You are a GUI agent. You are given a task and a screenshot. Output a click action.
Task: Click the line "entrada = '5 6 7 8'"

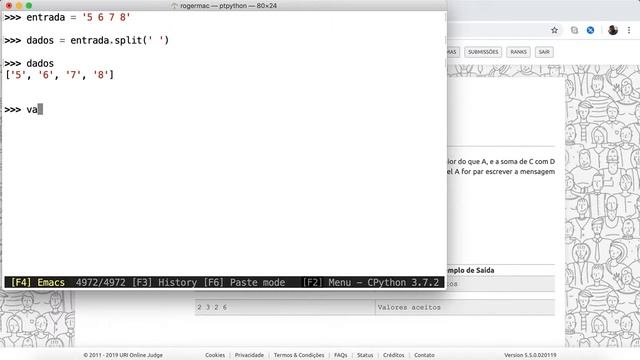tap(67, 18)
